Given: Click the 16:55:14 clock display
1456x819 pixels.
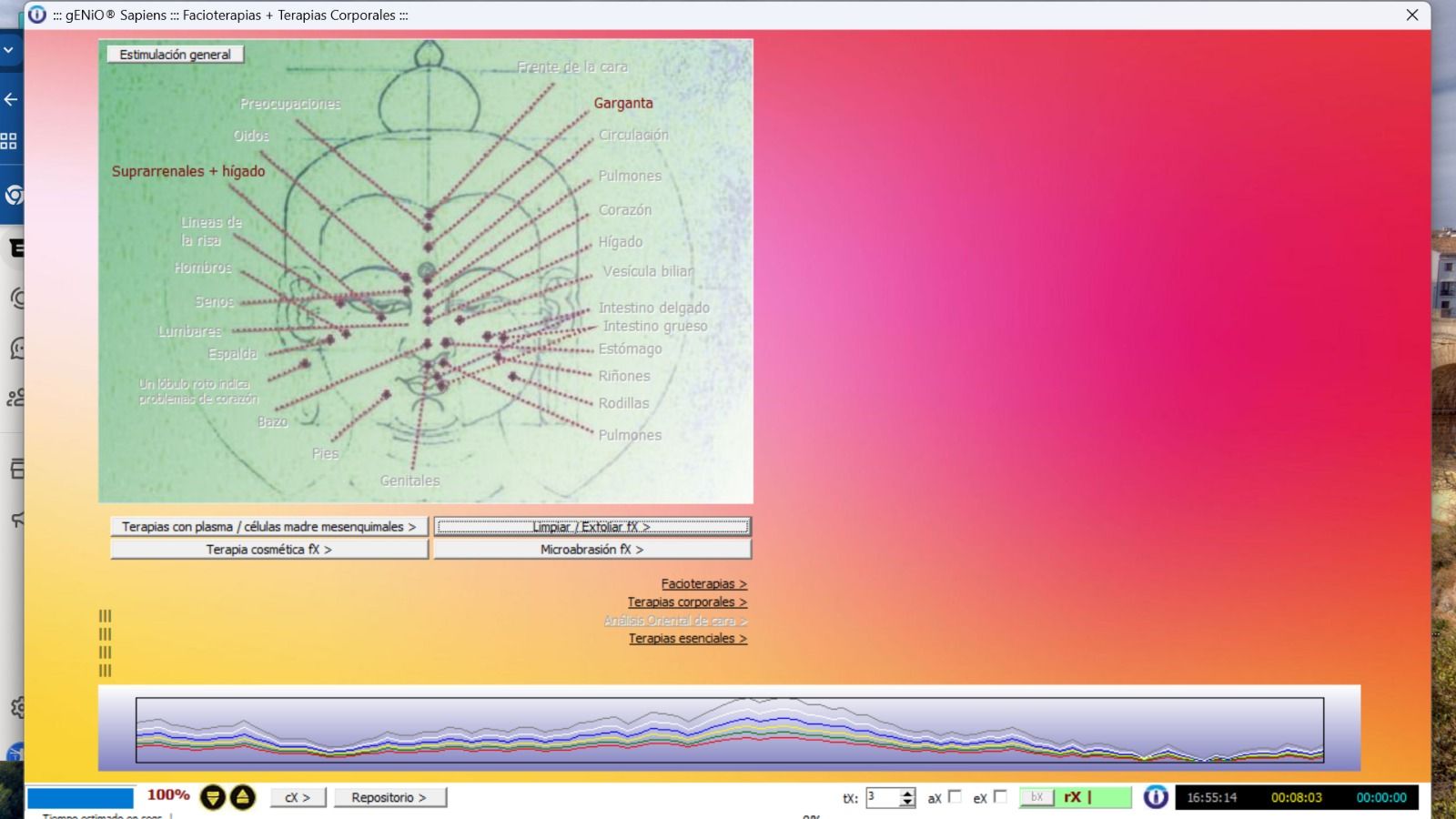Looking at the screenshot, I should click(x=1211, y=797).
